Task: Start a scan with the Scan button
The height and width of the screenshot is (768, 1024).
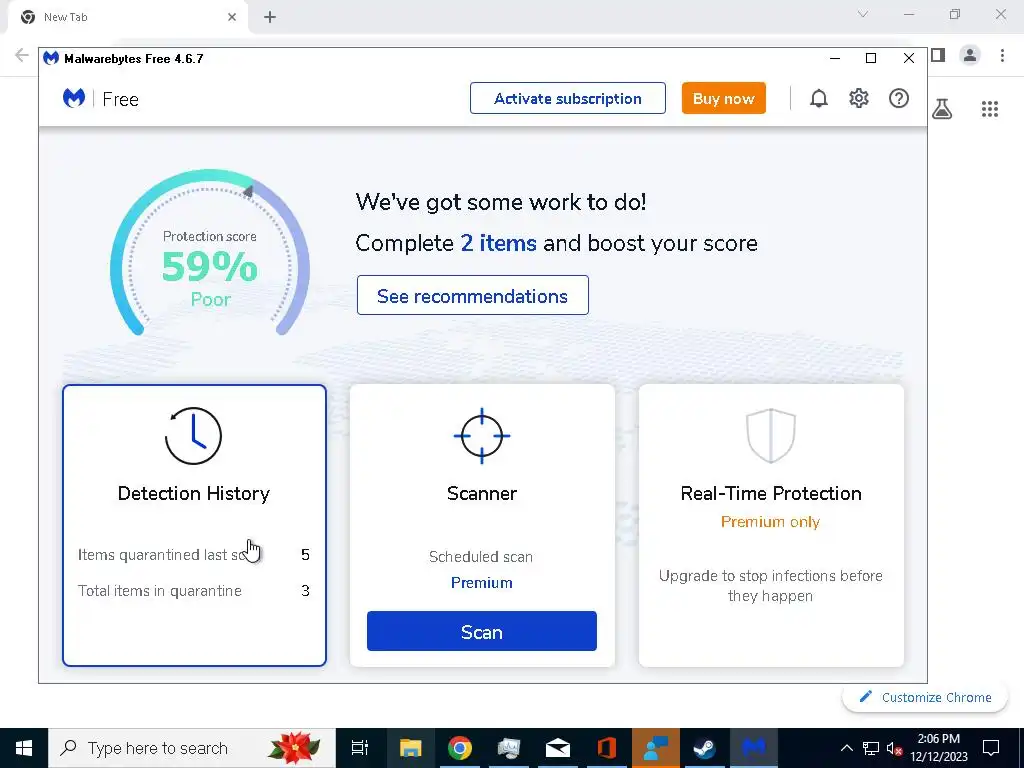Action: point(482,632)
